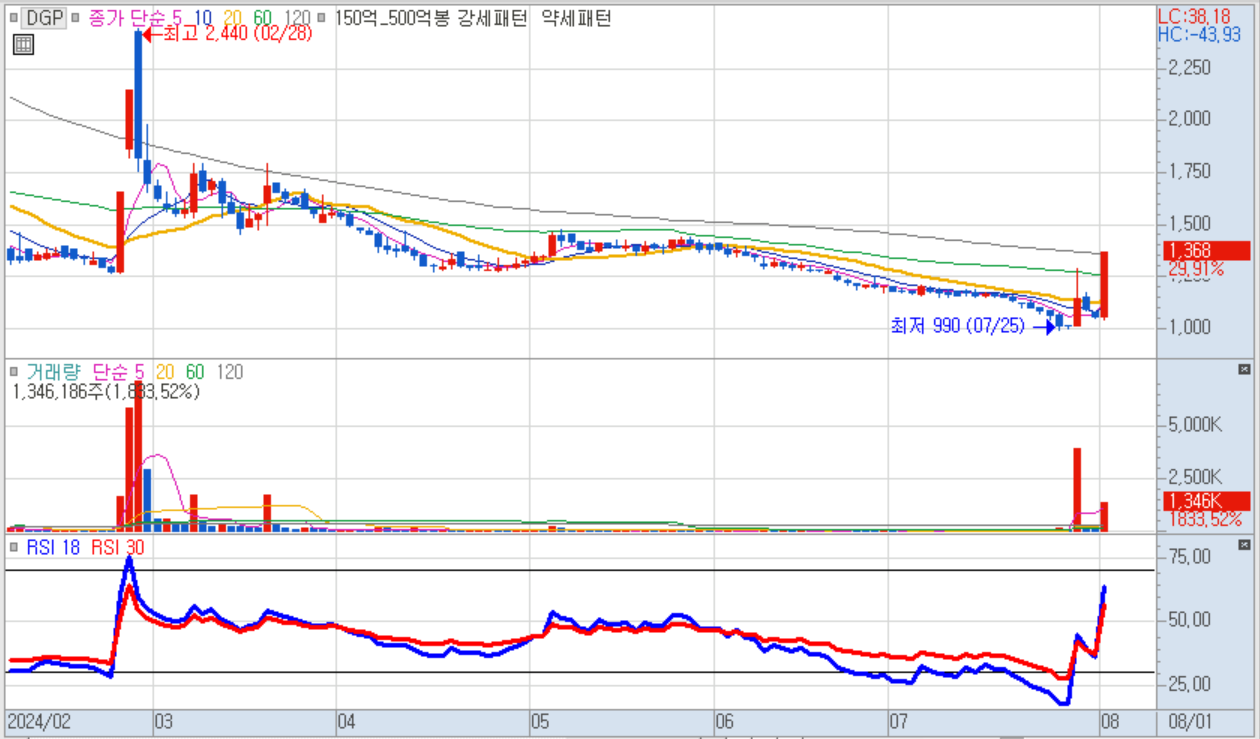The image size is (1260, 739).
Task: Select the gray 120 price moving average label
Action: [296, 18]
